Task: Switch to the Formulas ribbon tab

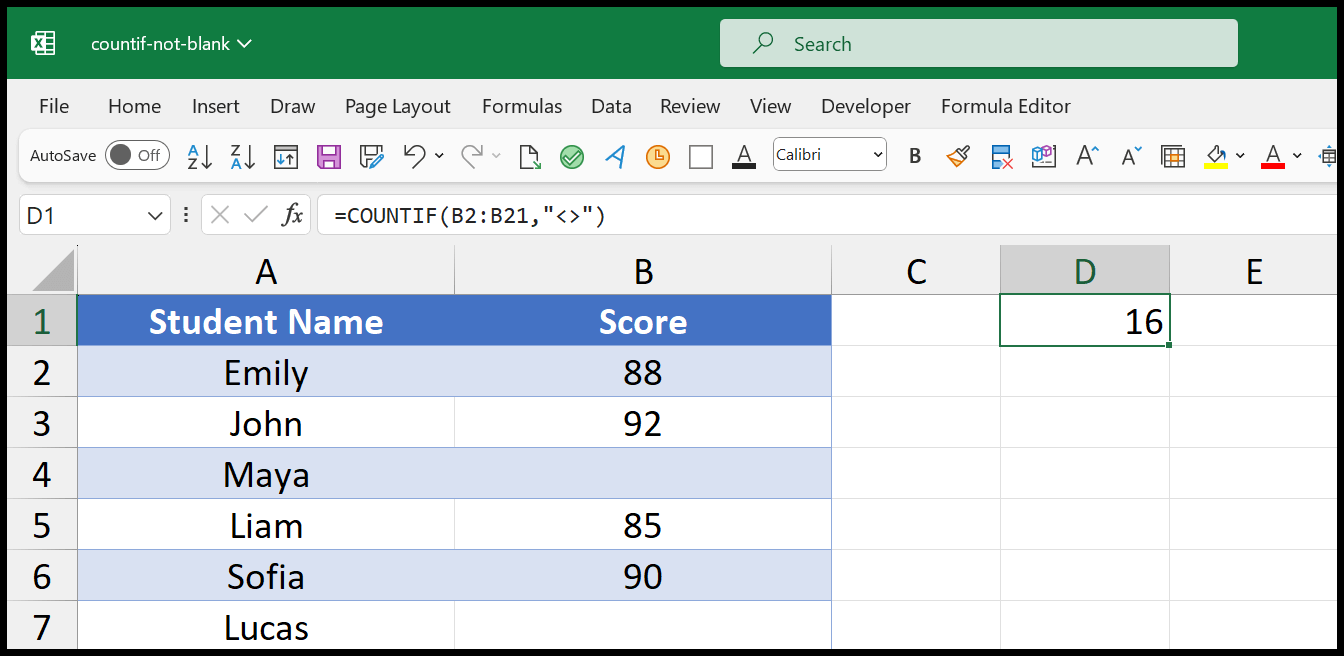Action: click(522, 106)
